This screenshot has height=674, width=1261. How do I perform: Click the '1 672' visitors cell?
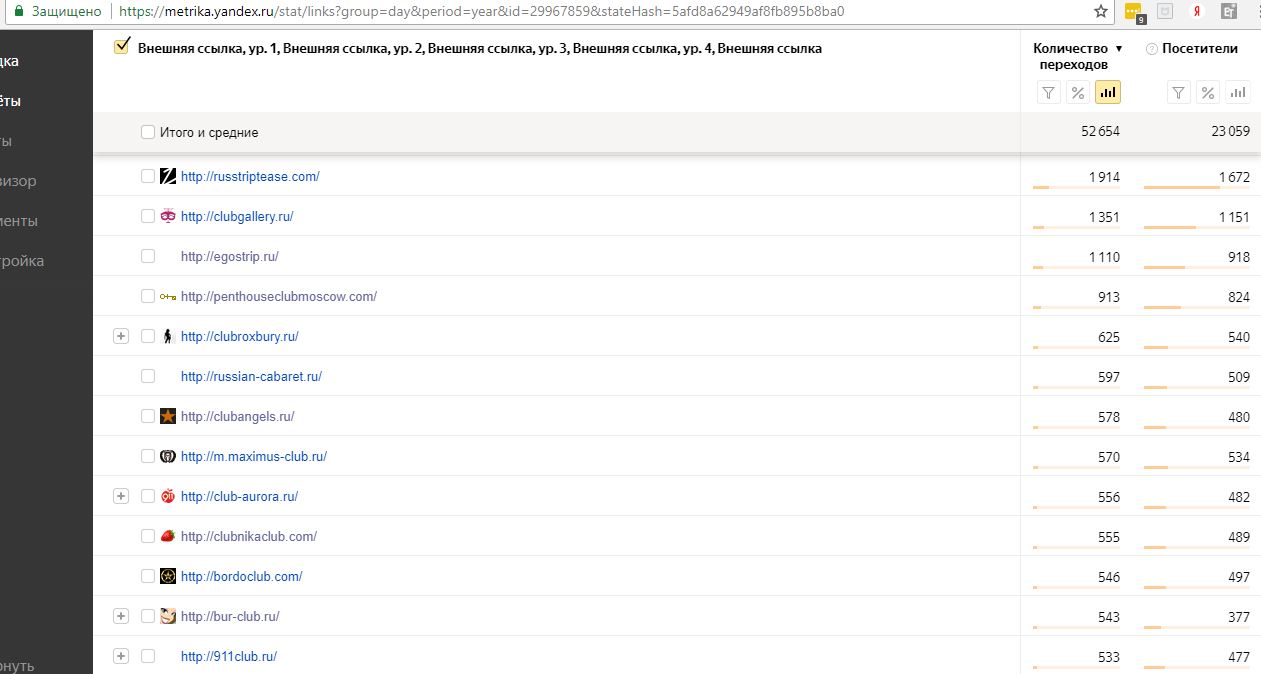1234,177
